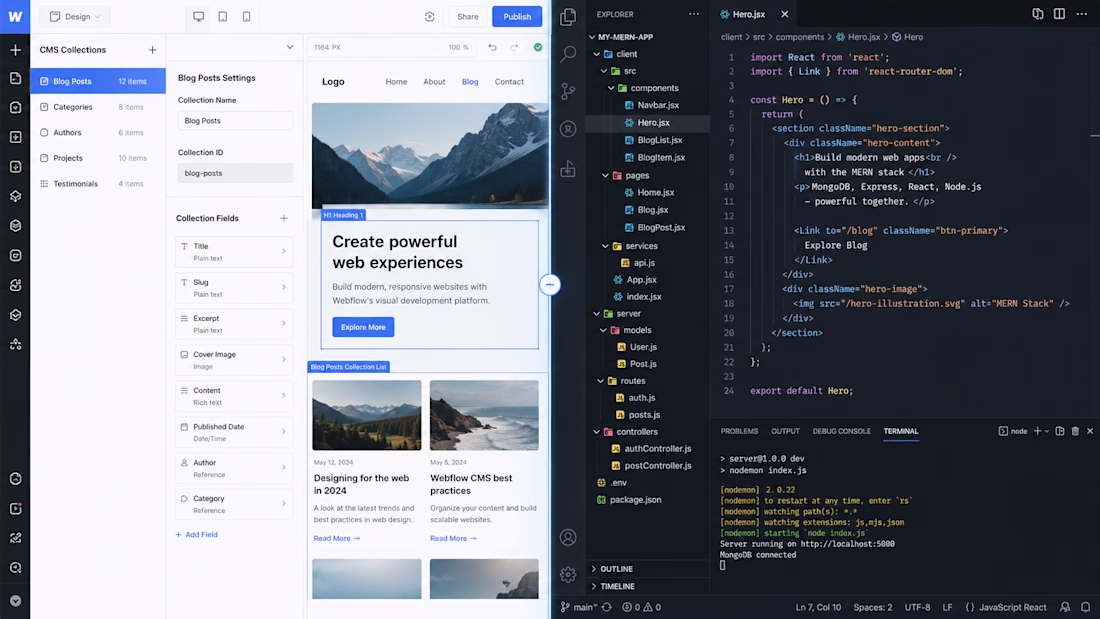Open the Pages icon in Webflow sidebar

point(15,78)
